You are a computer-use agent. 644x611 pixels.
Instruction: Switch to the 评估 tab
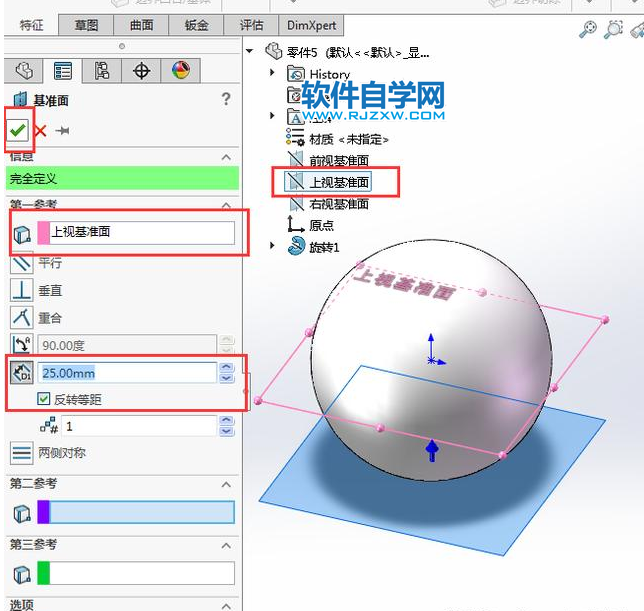pos(251,25)
